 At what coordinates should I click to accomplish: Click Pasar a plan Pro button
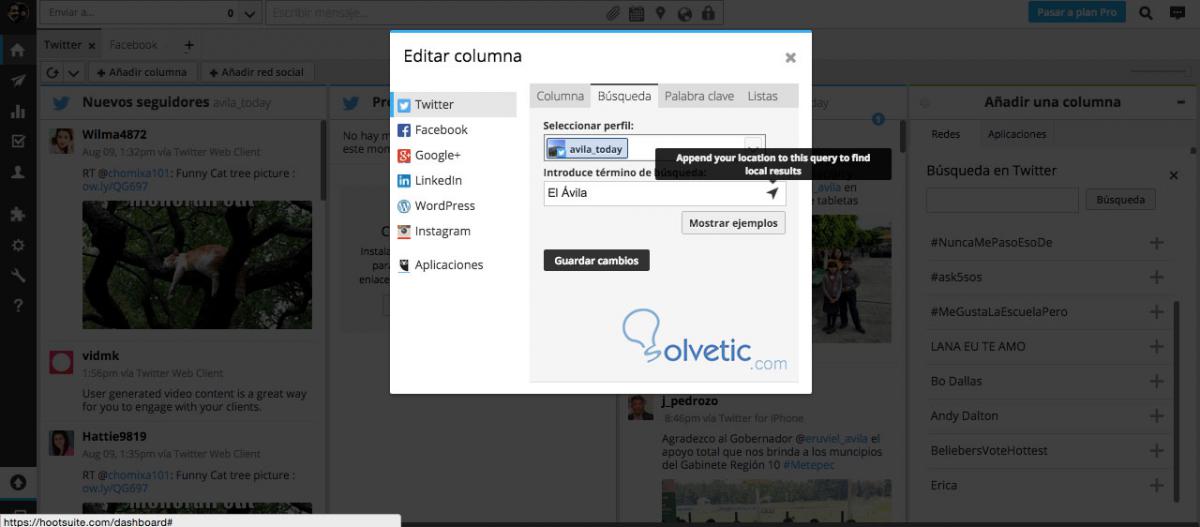(x=1077, y=13)
